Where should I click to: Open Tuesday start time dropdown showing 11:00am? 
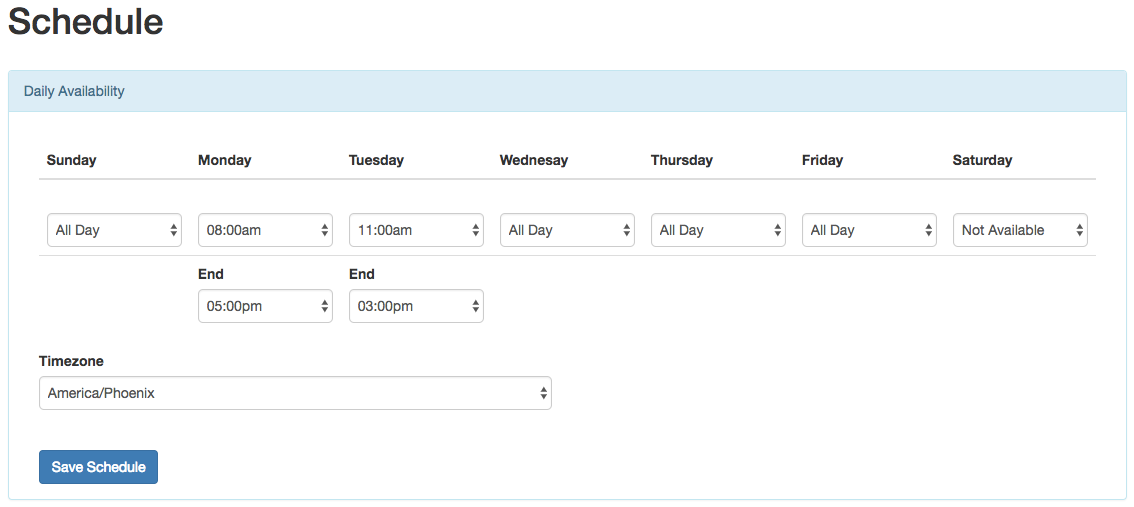coord(417,230)
